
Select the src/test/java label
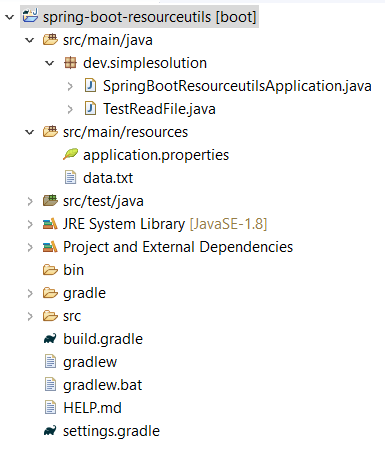(103, 201)
